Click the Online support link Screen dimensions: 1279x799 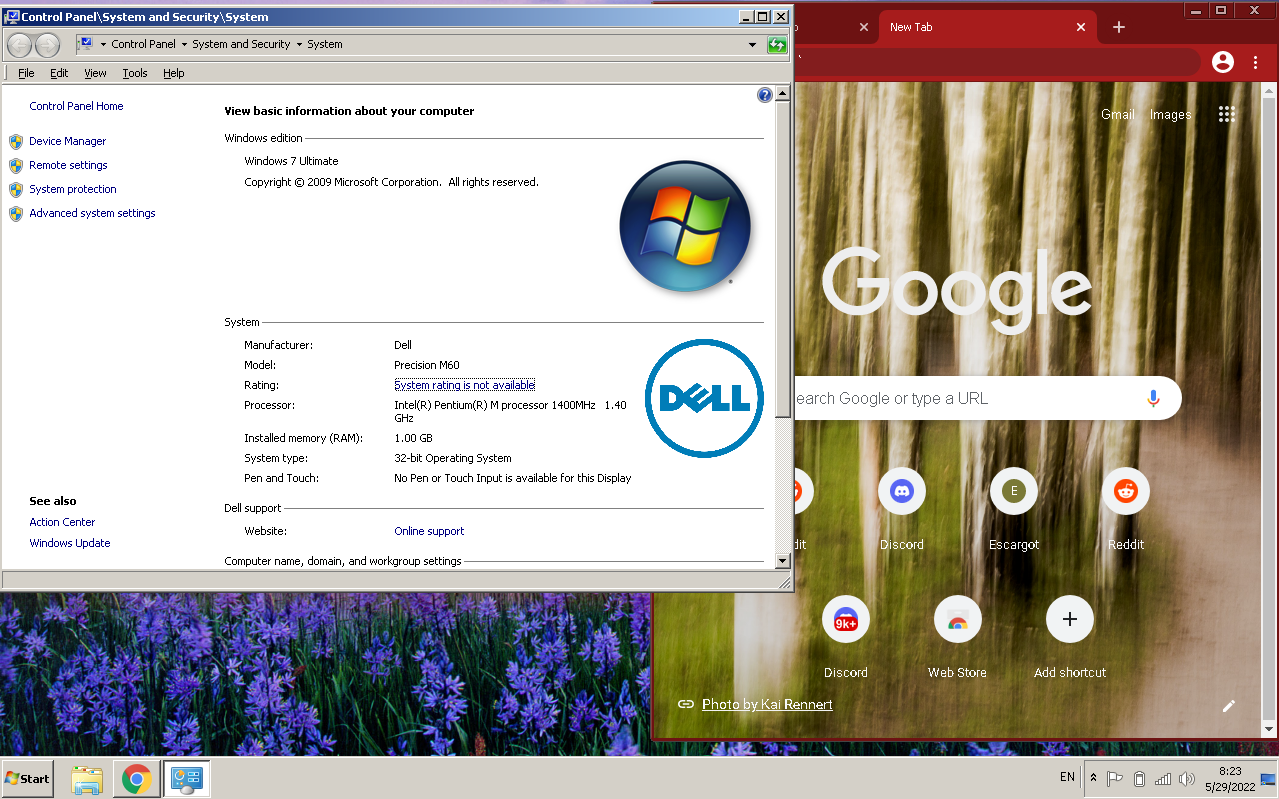pos(428,531)
